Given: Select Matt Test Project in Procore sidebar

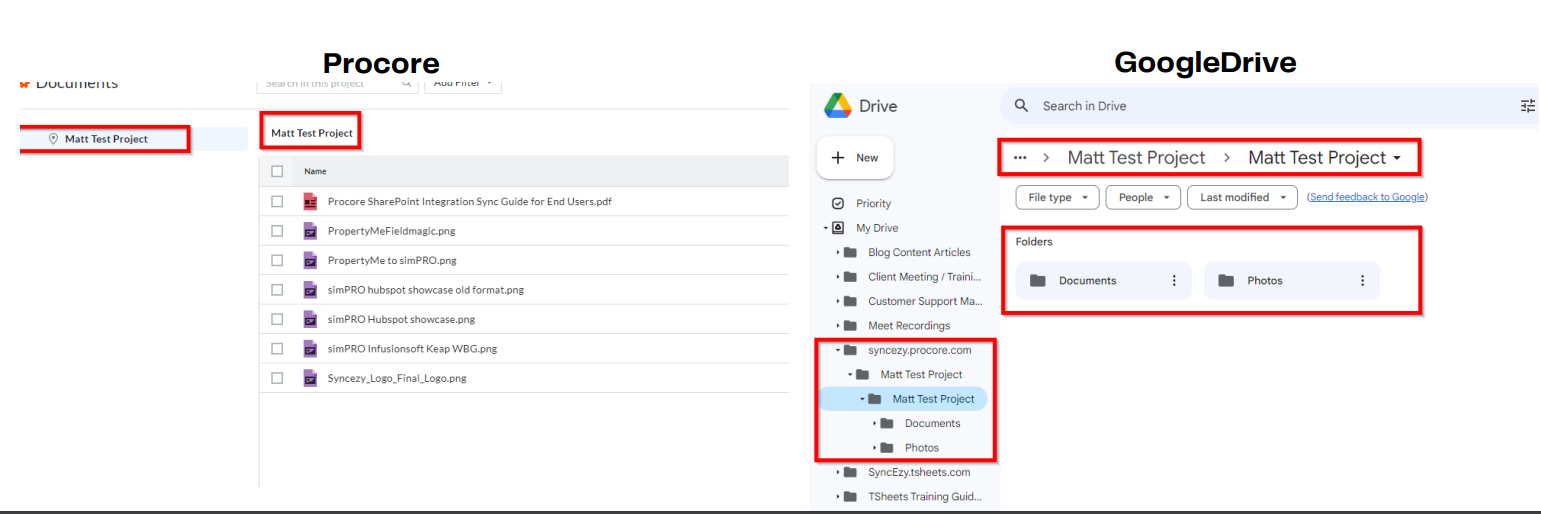Looking at the screenshot, I should click(x=106, y=139).
